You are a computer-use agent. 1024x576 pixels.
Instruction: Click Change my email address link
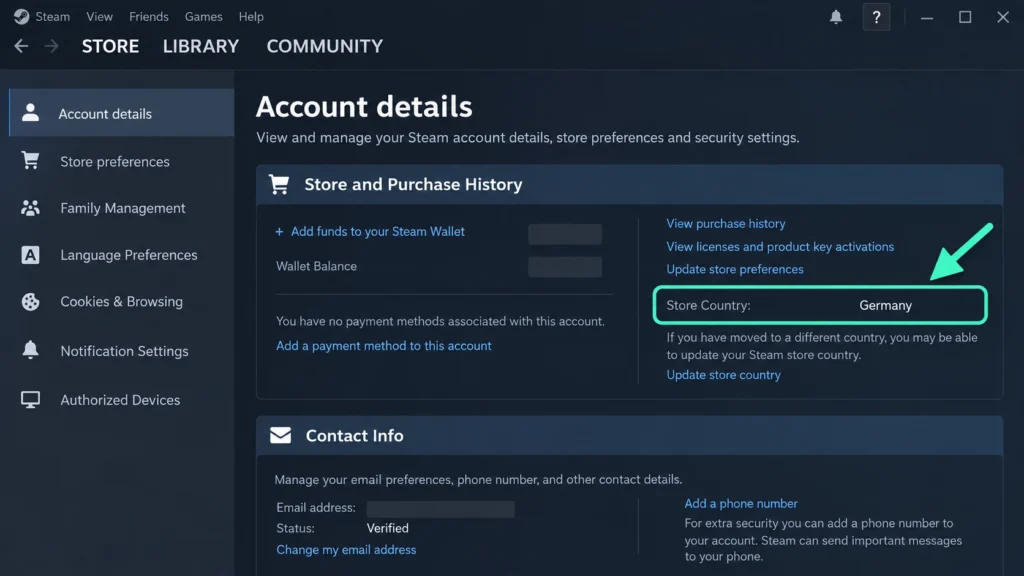coord(345,550)
